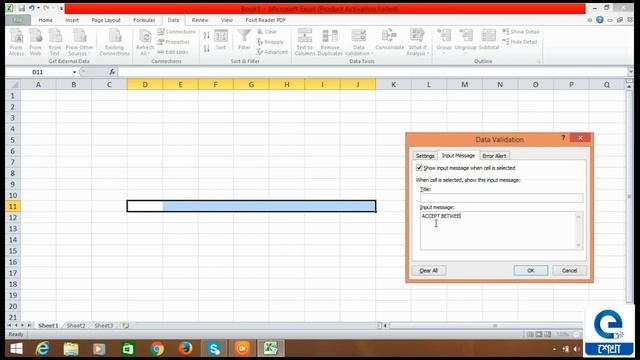Toggle Show input message when cell selected

click(x=419, y=168)
